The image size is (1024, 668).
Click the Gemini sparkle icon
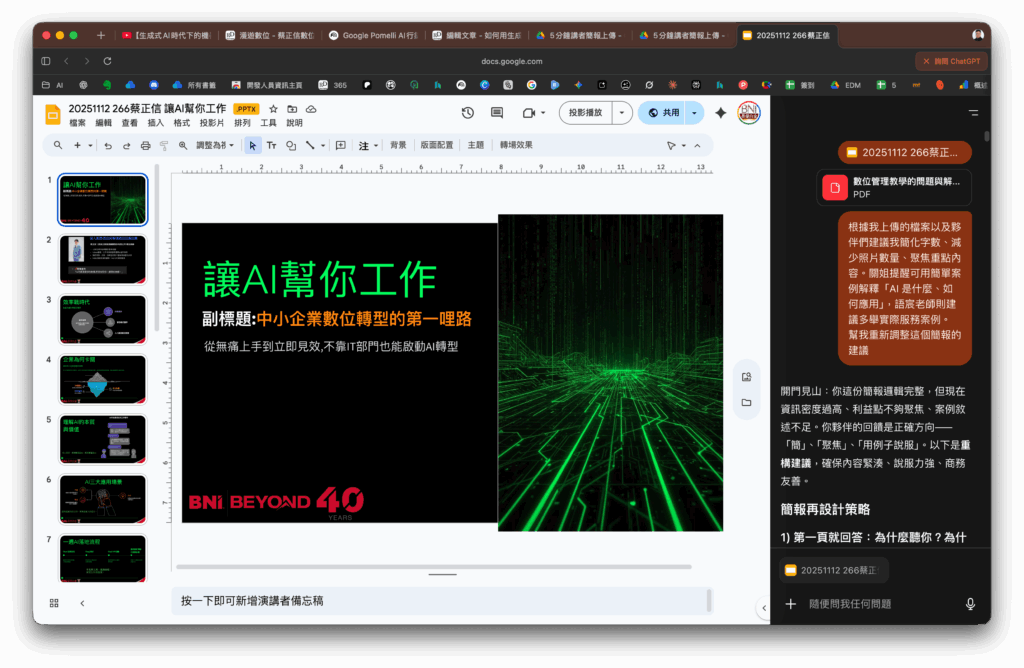(720, 113)
